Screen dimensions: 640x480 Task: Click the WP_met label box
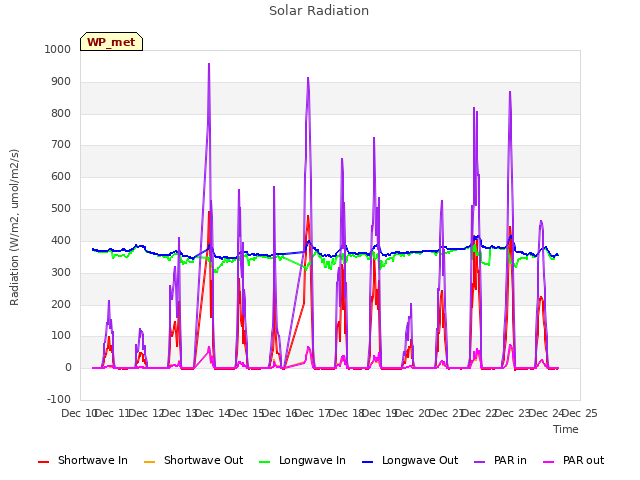(111, 42)
